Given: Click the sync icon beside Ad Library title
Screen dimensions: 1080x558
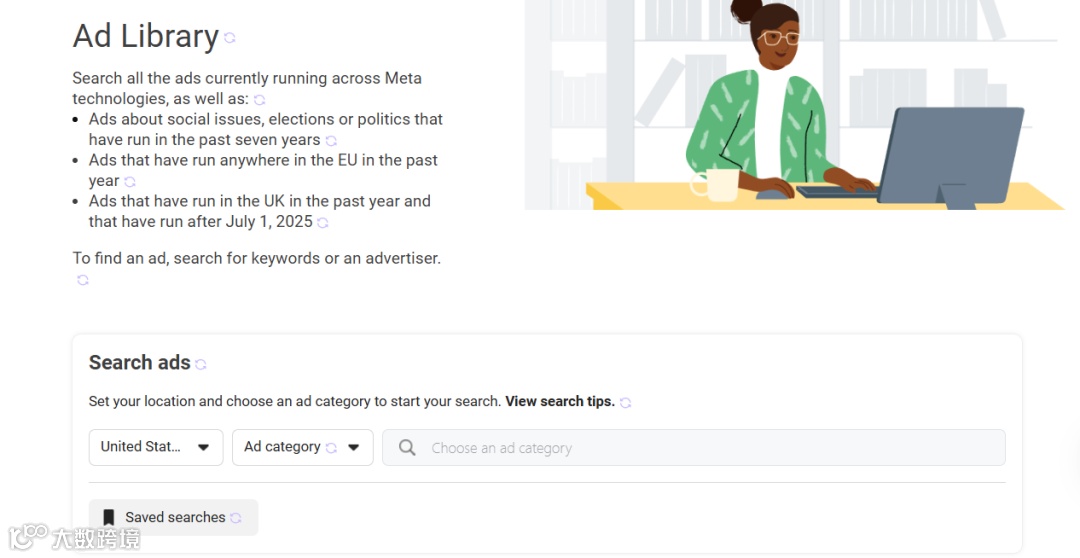Looking at the screenshot, I should point(230,38).
